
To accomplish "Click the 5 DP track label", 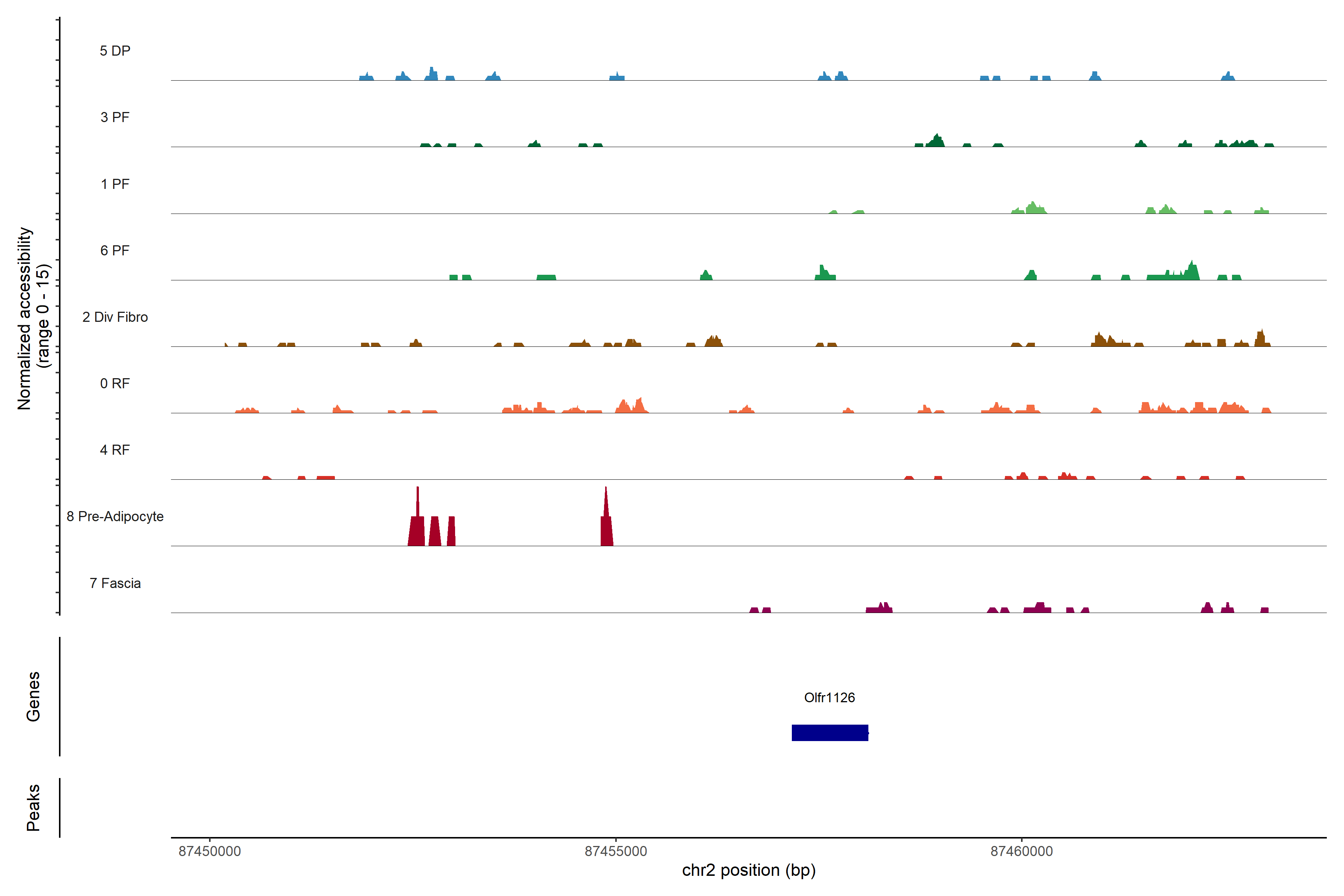I will [115, 51].
